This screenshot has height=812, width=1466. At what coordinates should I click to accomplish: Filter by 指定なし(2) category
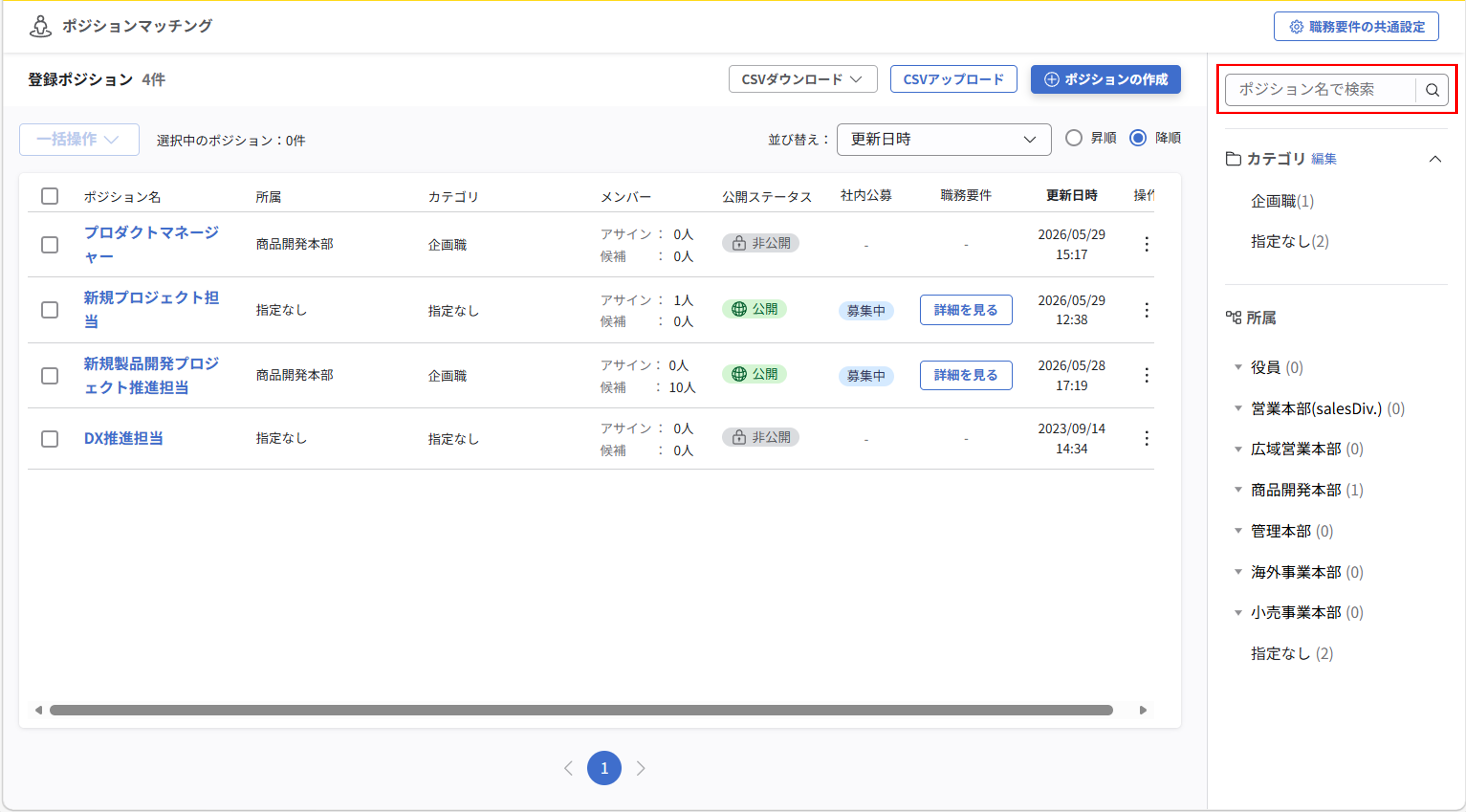coord(1289,241)
